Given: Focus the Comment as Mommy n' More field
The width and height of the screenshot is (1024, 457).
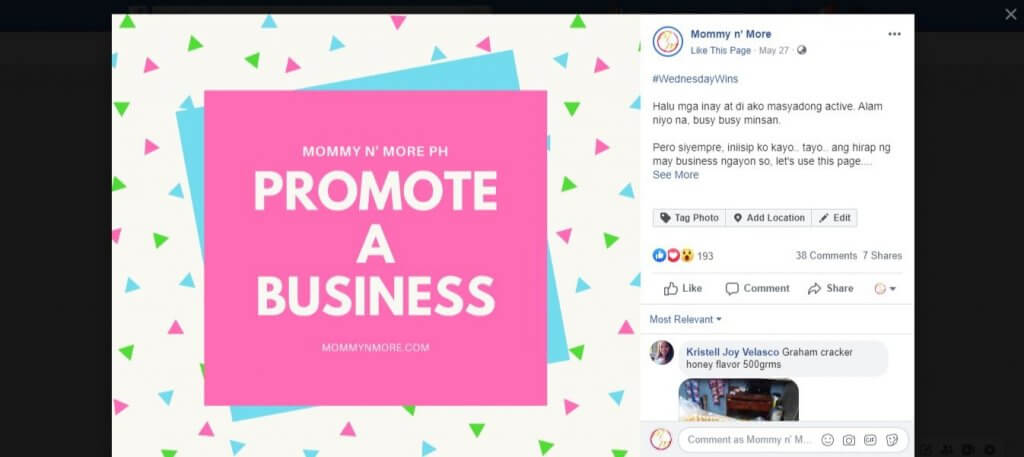Looking at the screenshot, I should (749, 440).
